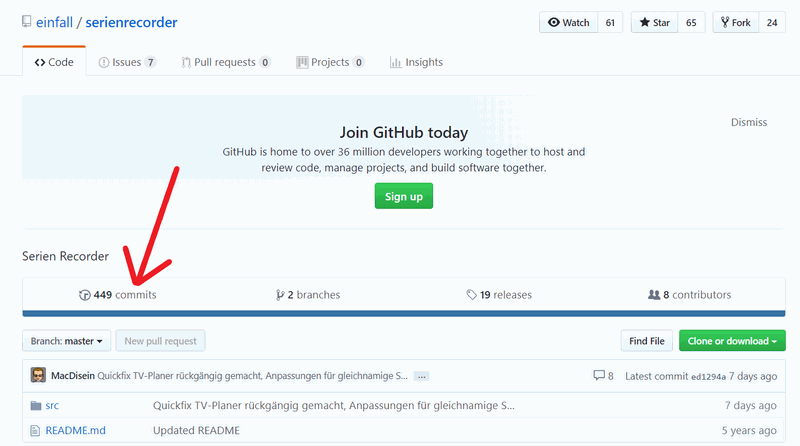This screenshot has width=800, height=446.
Task: Switch to the Issues tab
Action: (127, 62)
